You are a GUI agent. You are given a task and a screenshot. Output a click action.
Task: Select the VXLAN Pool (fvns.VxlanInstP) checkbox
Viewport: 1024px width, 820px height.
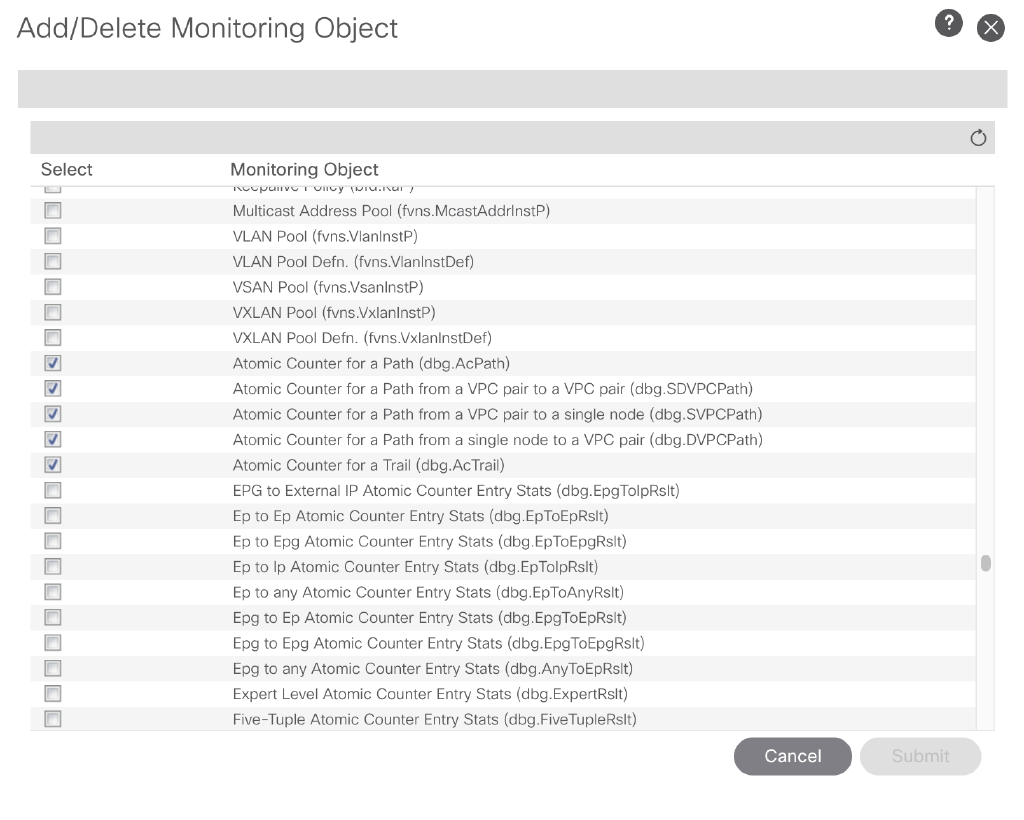(x=53, y=312)
